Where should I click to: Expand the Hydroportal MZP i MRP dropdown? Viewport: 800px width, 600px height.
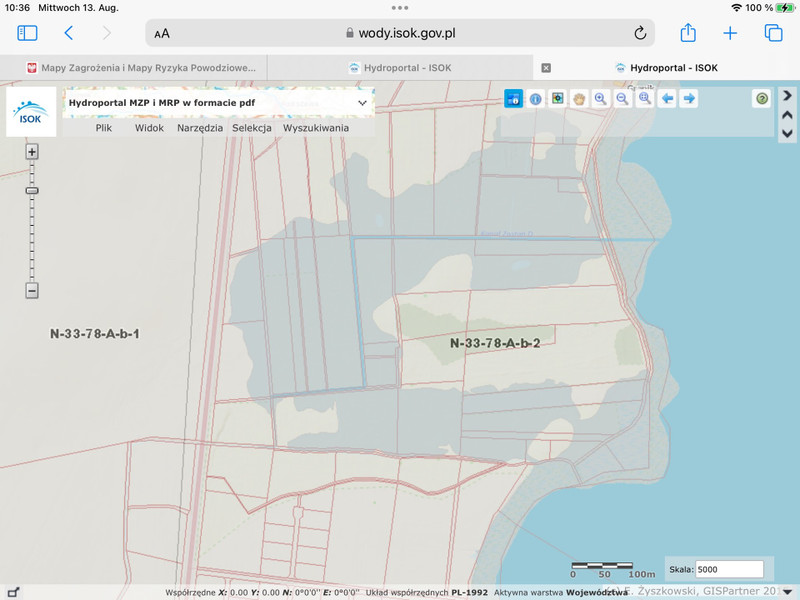[x=362, y=102]
